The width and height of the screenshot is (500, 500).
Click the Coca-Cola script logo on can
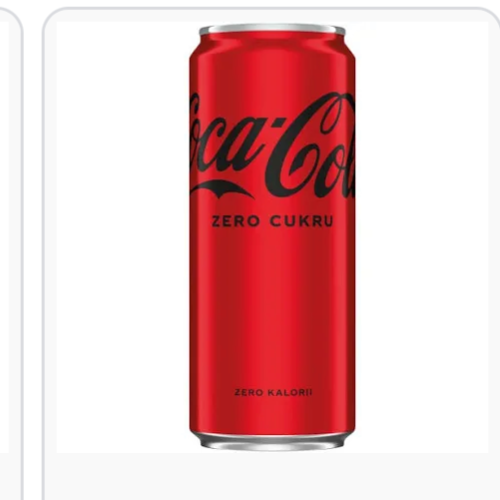click(272, 147)
